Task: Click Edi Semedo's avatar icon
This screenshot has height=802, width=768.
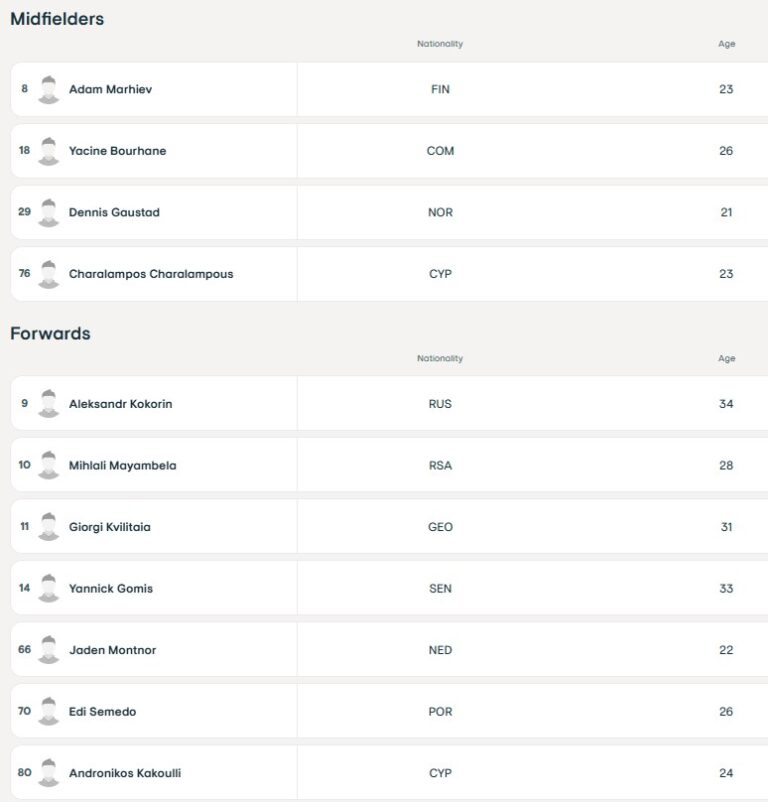Action: (48, 711)
